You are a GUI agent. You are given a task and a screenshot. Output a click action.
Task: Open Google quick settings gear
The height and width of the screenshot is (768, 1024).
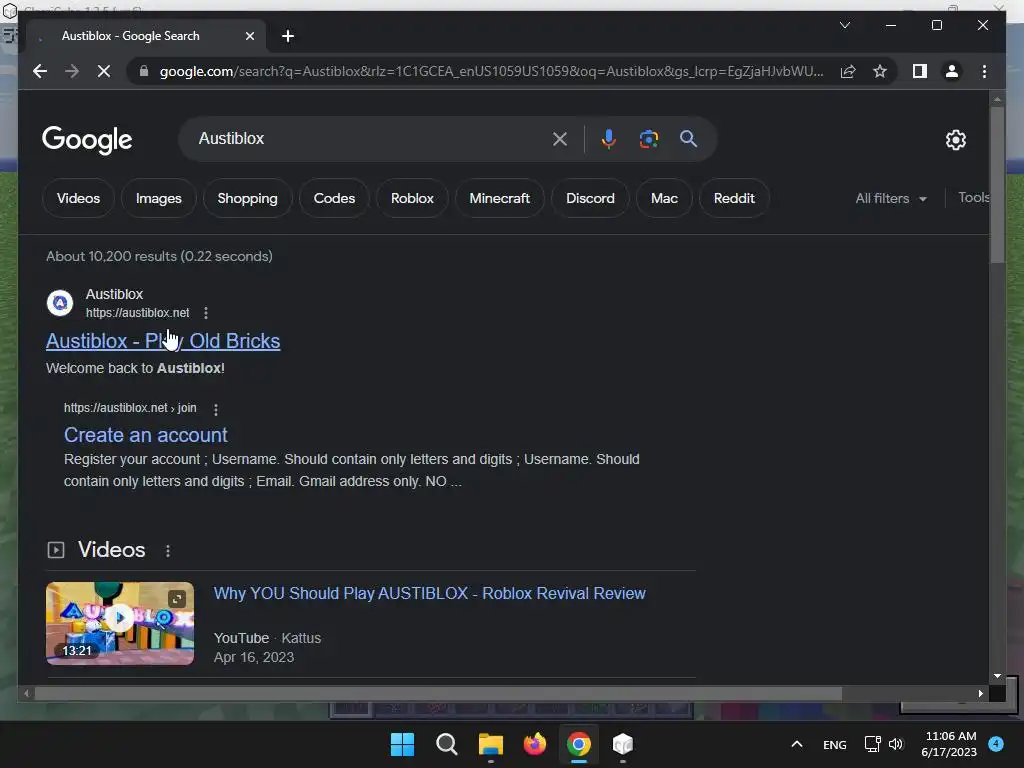(x=955, y=139)
